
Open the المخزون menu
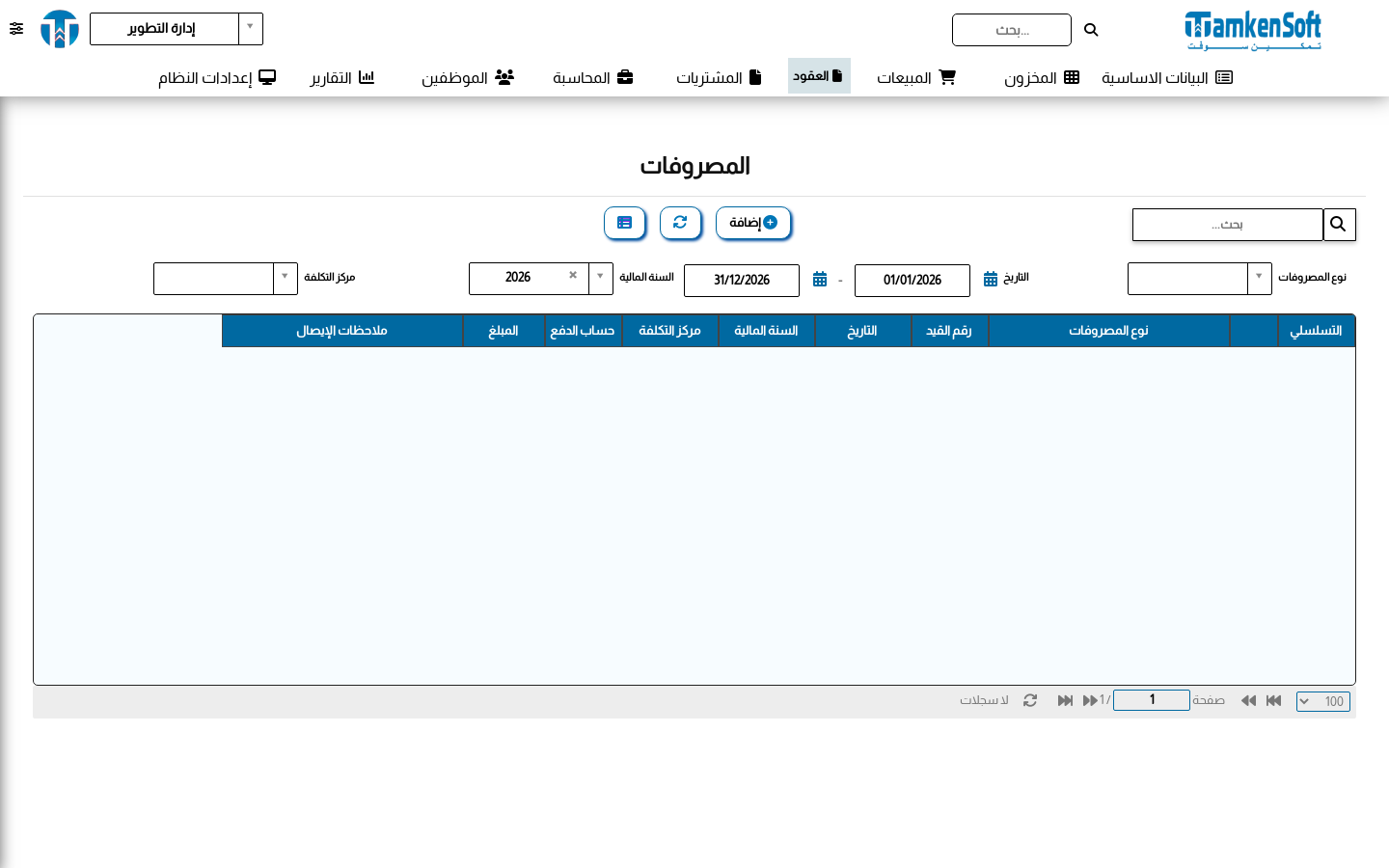coord(1042,77)
